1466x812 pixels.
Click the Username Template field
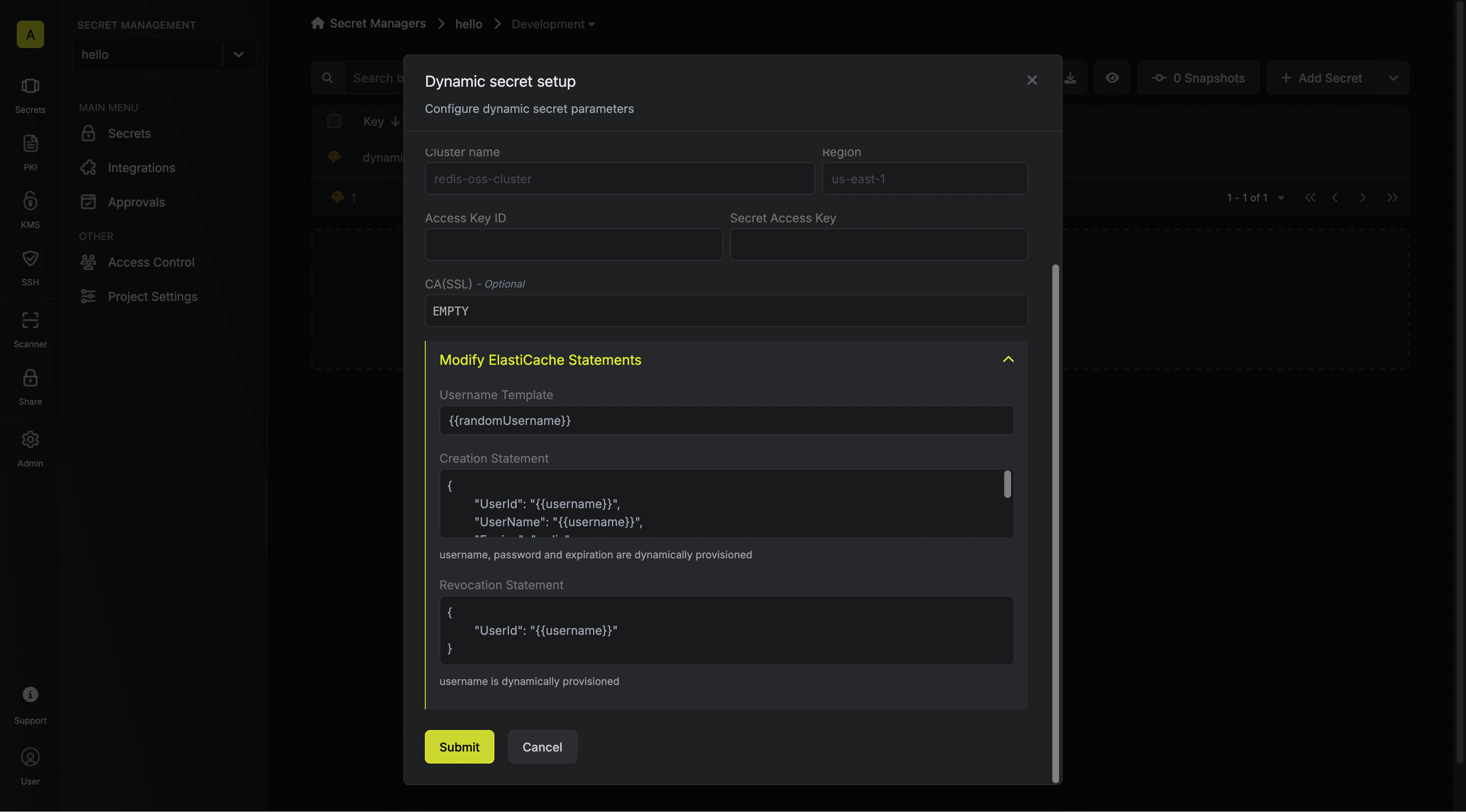click(726, 421)
